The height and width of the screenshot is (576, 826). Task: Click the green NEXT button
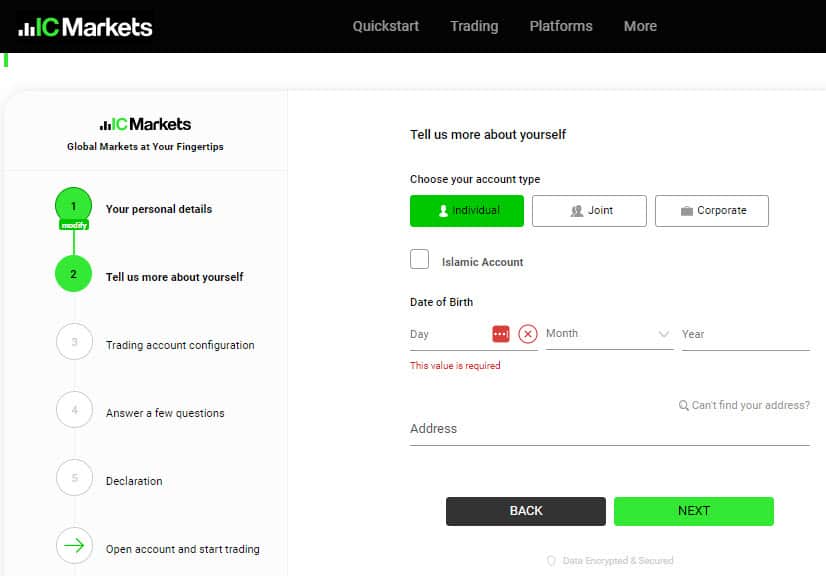pyautogui.click(x=694, y=511)
